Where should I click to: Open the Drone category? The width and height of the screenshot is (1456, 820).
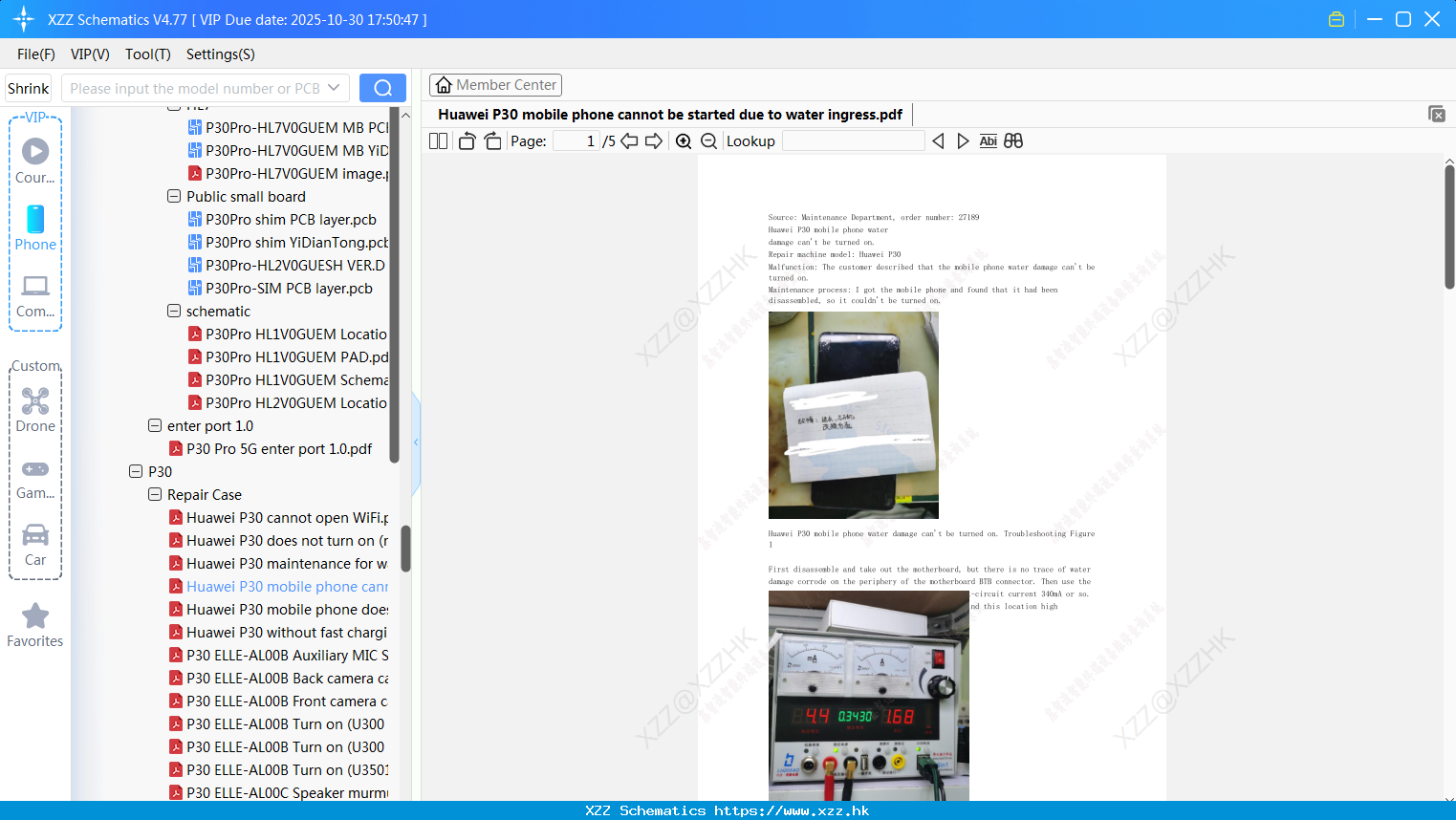[35, 410]
